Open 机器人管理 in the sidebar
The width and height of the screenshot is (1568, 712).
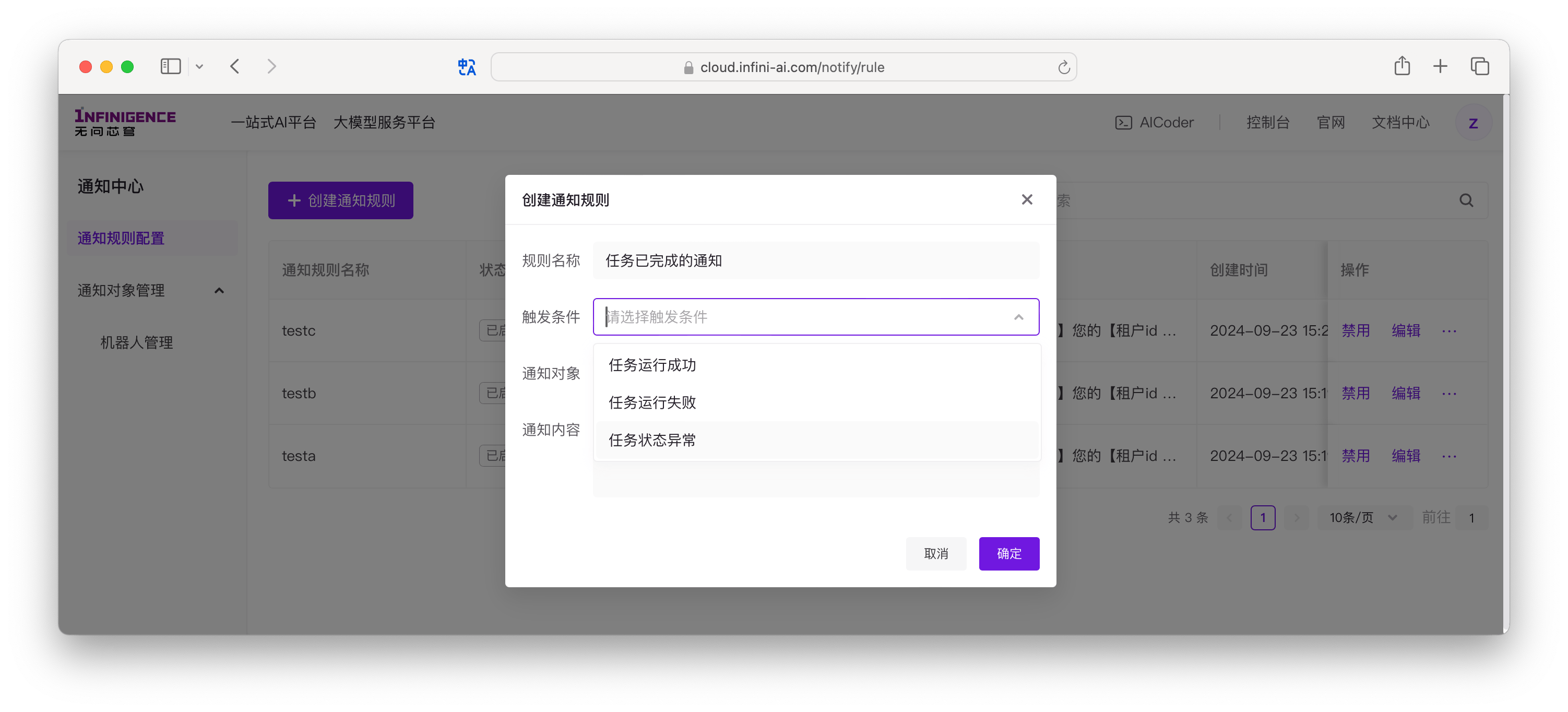click(x=136, y=342)
